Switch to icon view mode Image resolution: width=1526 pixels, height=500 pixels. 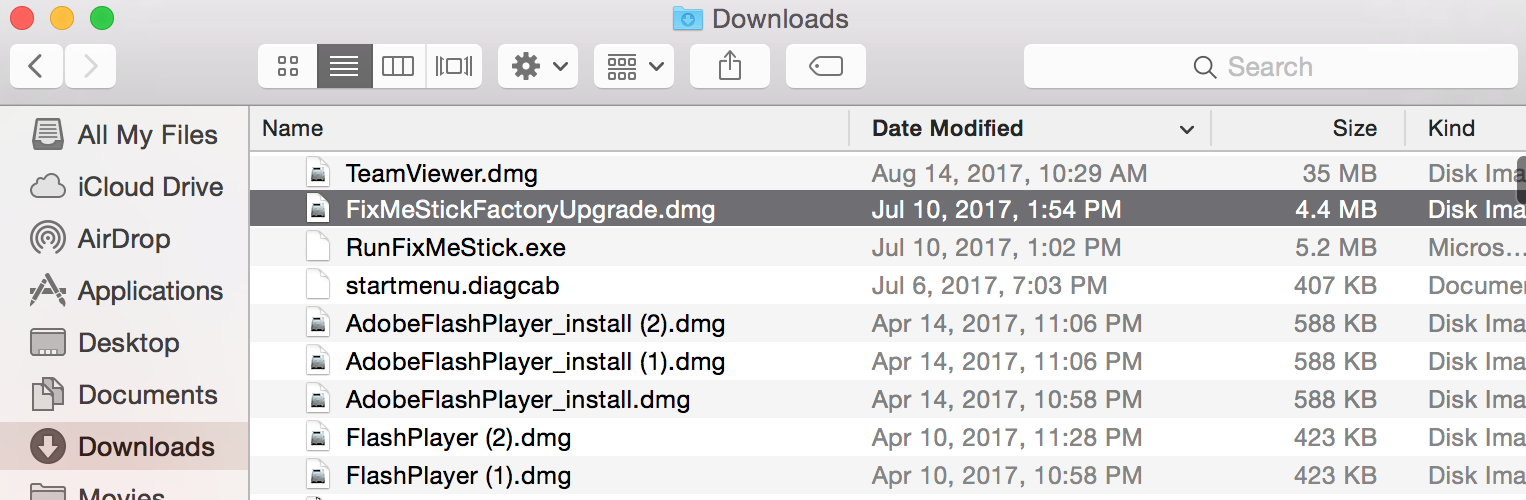pyautogui.click(x=288, y=67)
